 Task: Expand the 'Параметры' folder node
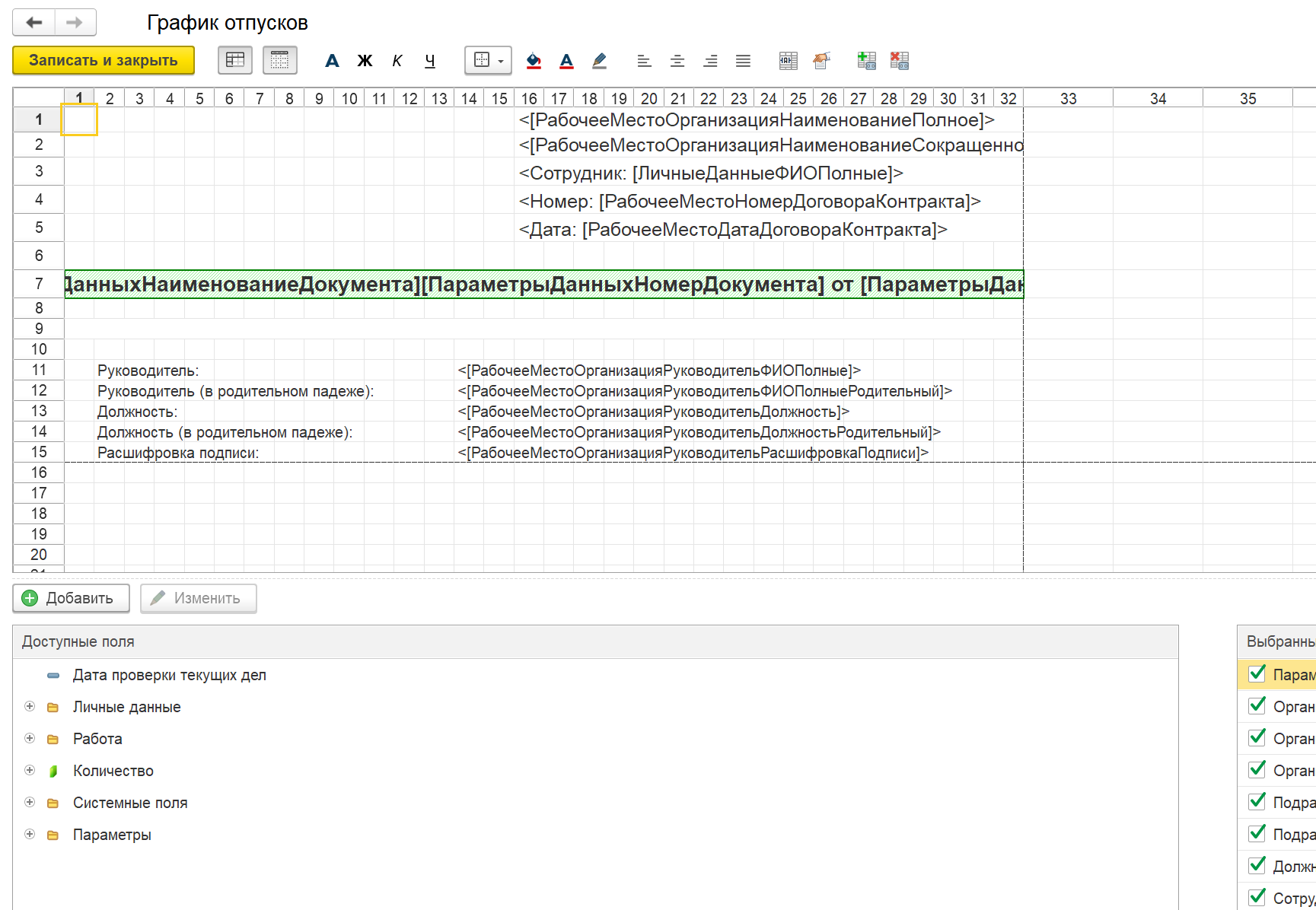click(x=30, y=835)
